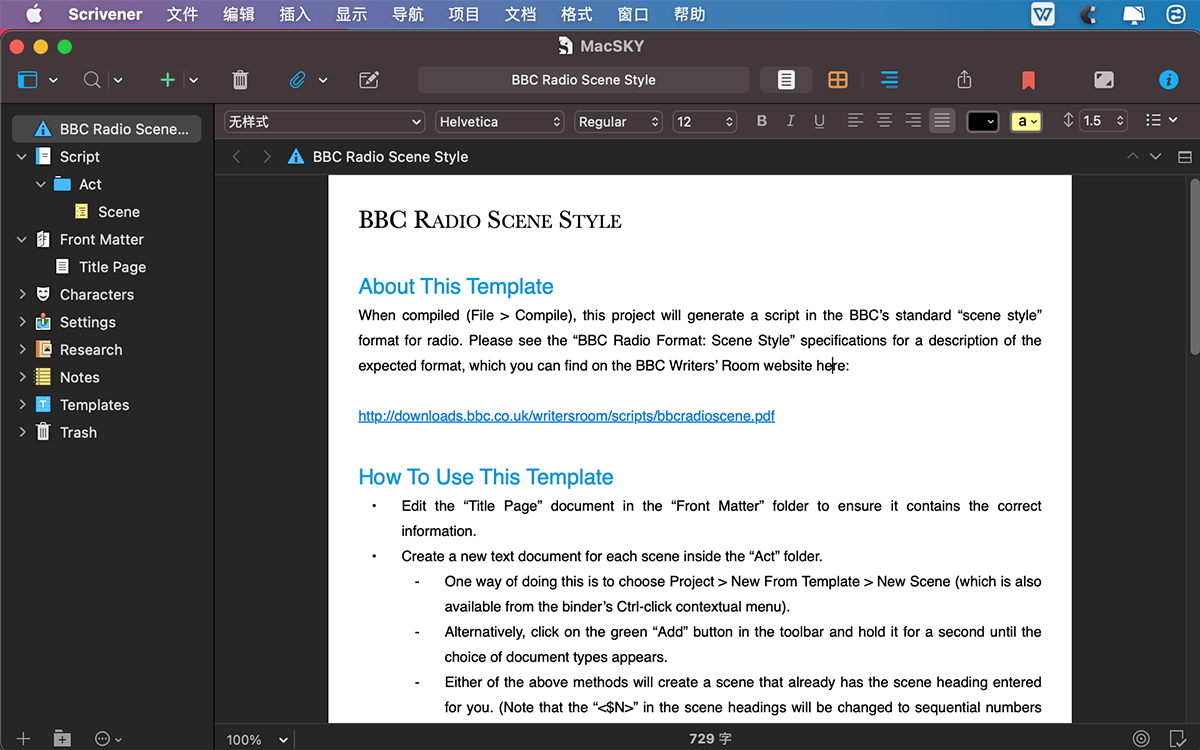
Task: Open the font size 12 dropdown
Action: 705,121
